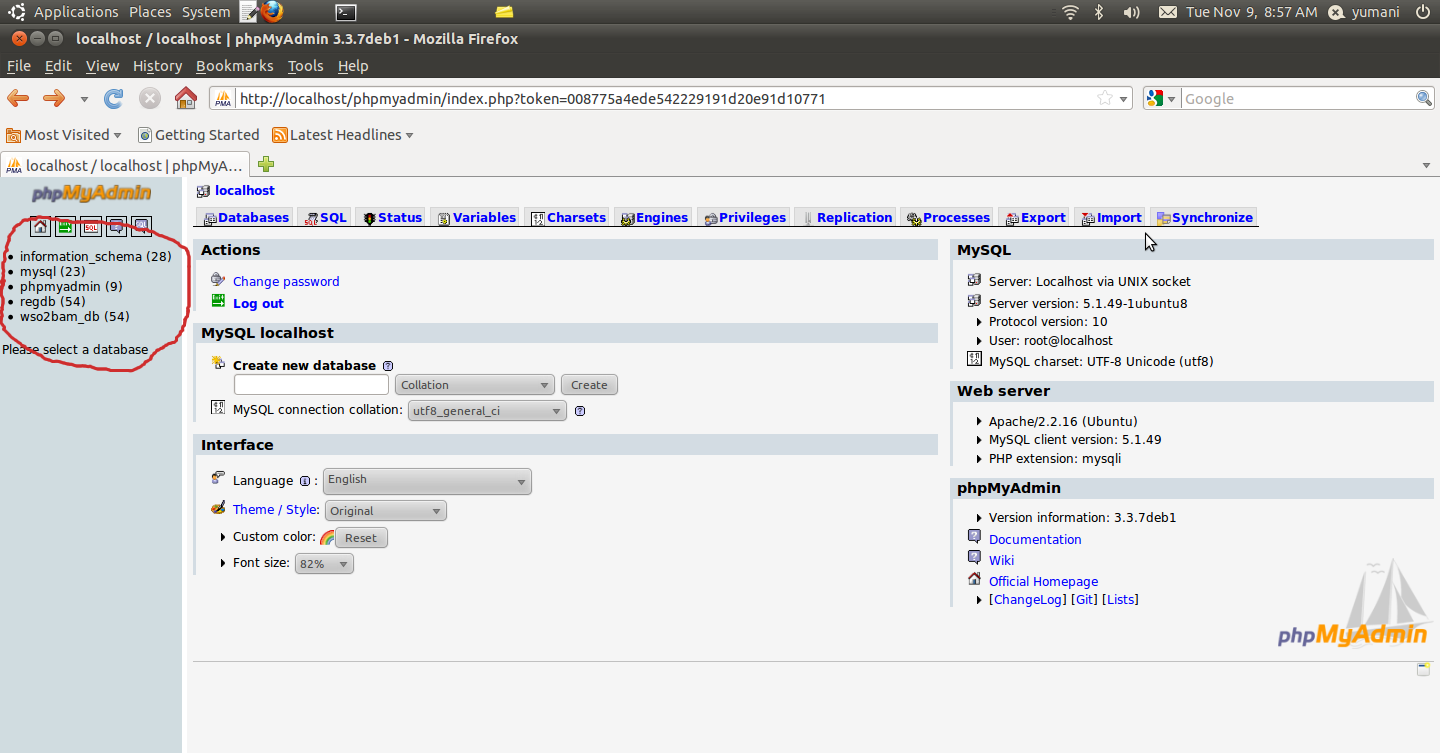The height and width of the screenshot is (753, 1440).
Task: Open Home icon in phpMyAdmin navigation panel
Action: [40, 226]
